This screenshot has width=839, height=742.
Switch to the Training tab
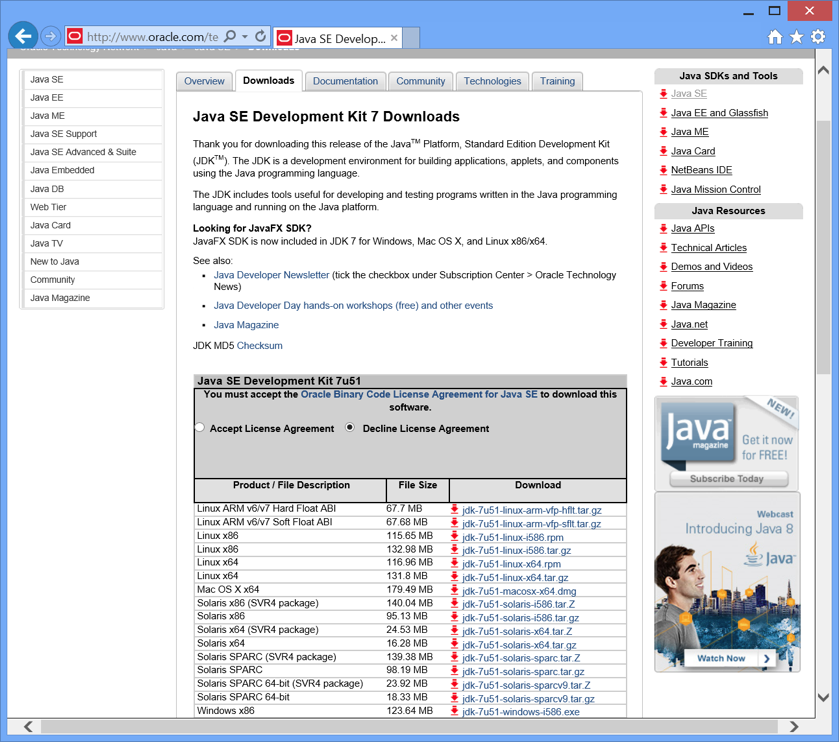click(557, 81)
